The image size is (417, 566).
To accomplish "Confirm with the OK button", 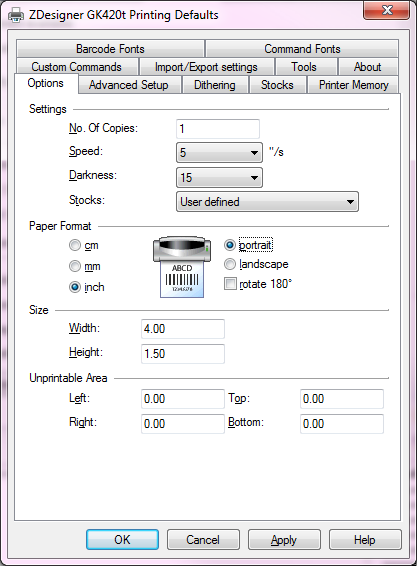I will tap(122, 540).
